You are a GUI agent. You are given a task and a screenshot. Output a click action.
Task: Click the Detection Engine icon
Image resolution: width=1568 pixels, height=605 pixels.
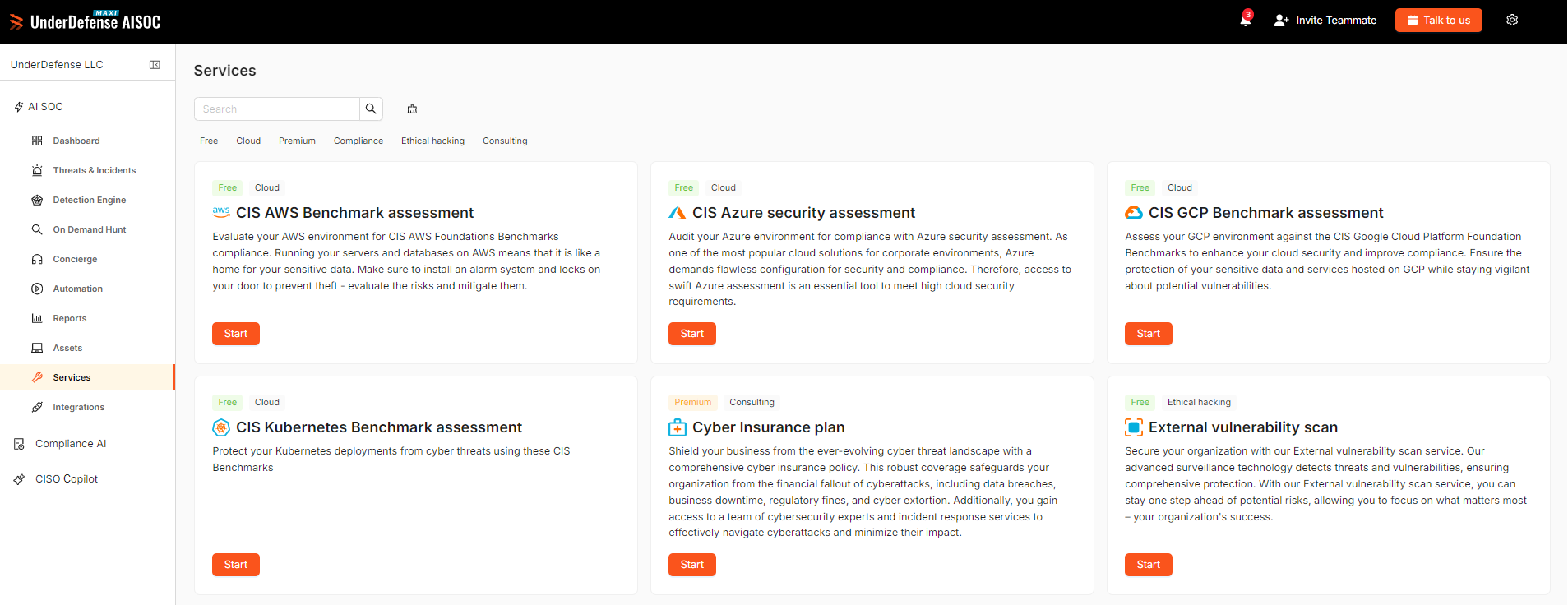pyautogui.click(x=37, y=200)
